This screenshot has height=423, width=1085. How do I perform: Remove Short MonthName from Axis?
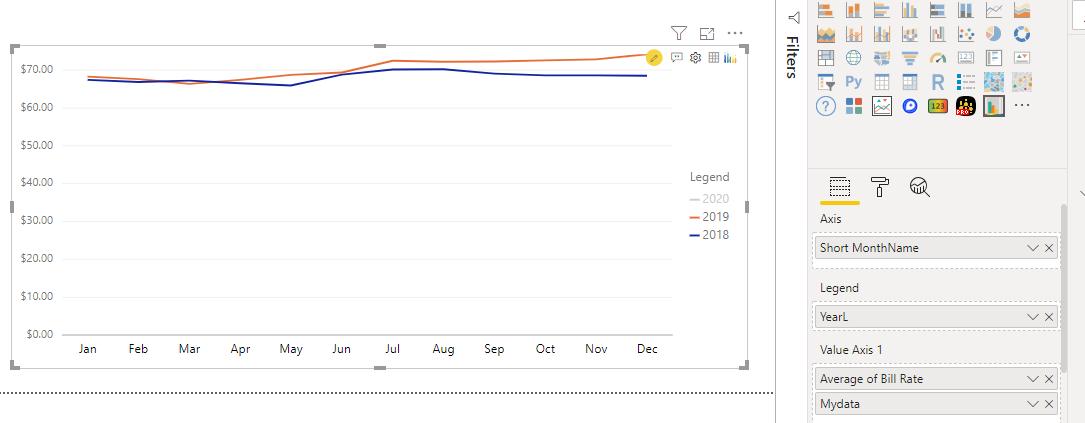pos(1049,248)
